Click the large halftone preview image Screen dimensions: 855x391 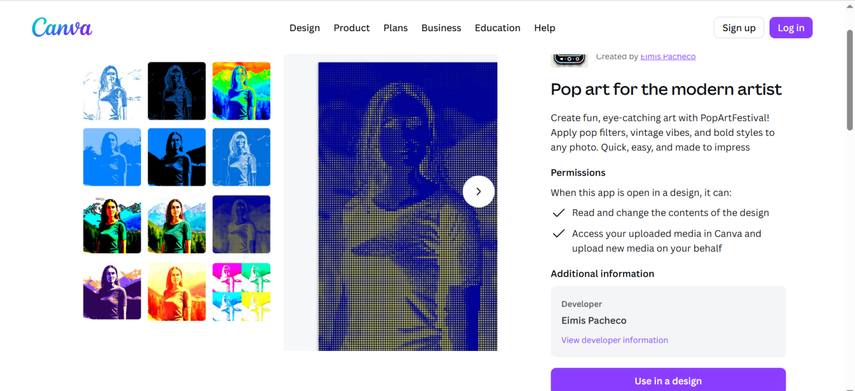(407, 206)
